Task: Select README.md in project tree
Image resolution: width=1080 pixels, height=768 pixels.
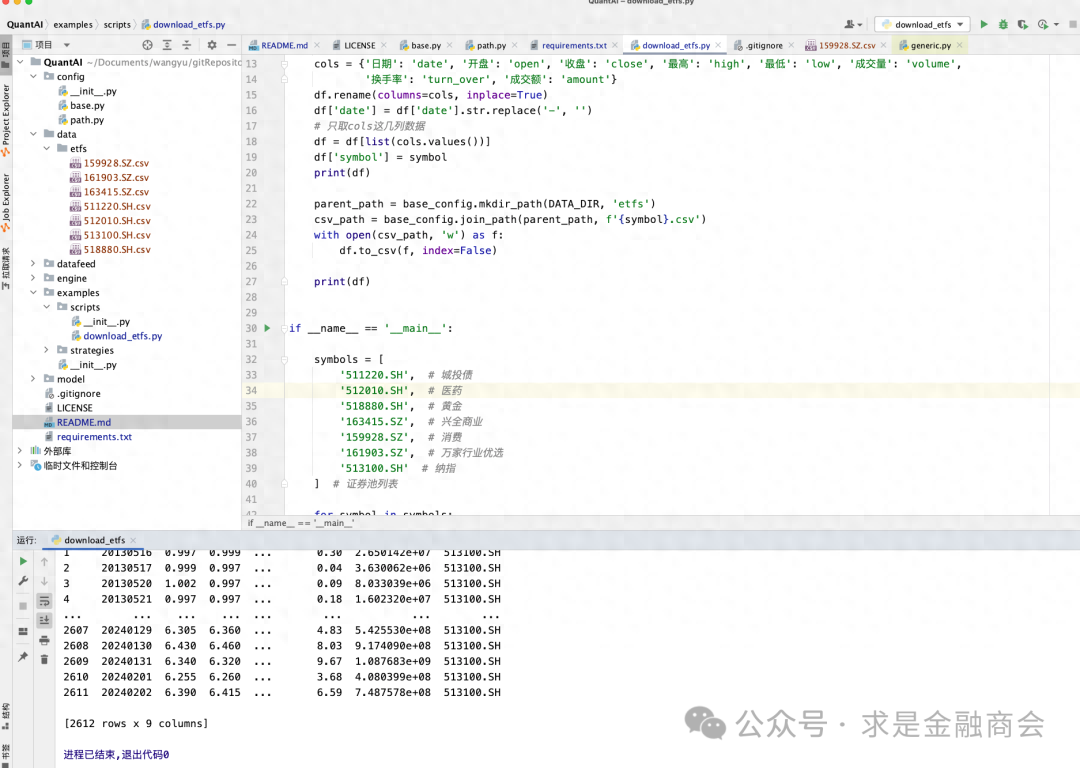Action: click(83, 422)
